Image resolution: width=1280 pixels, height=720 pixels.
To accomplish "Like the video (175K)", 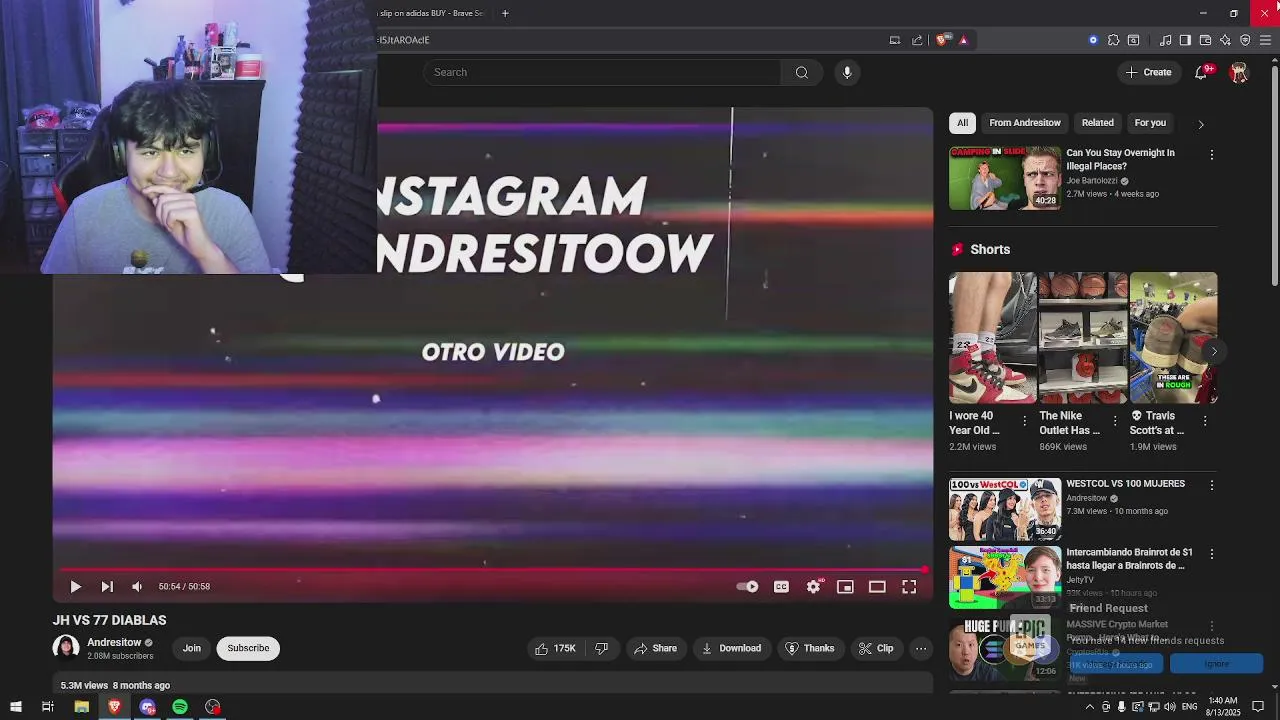I will tap(555, 648).
